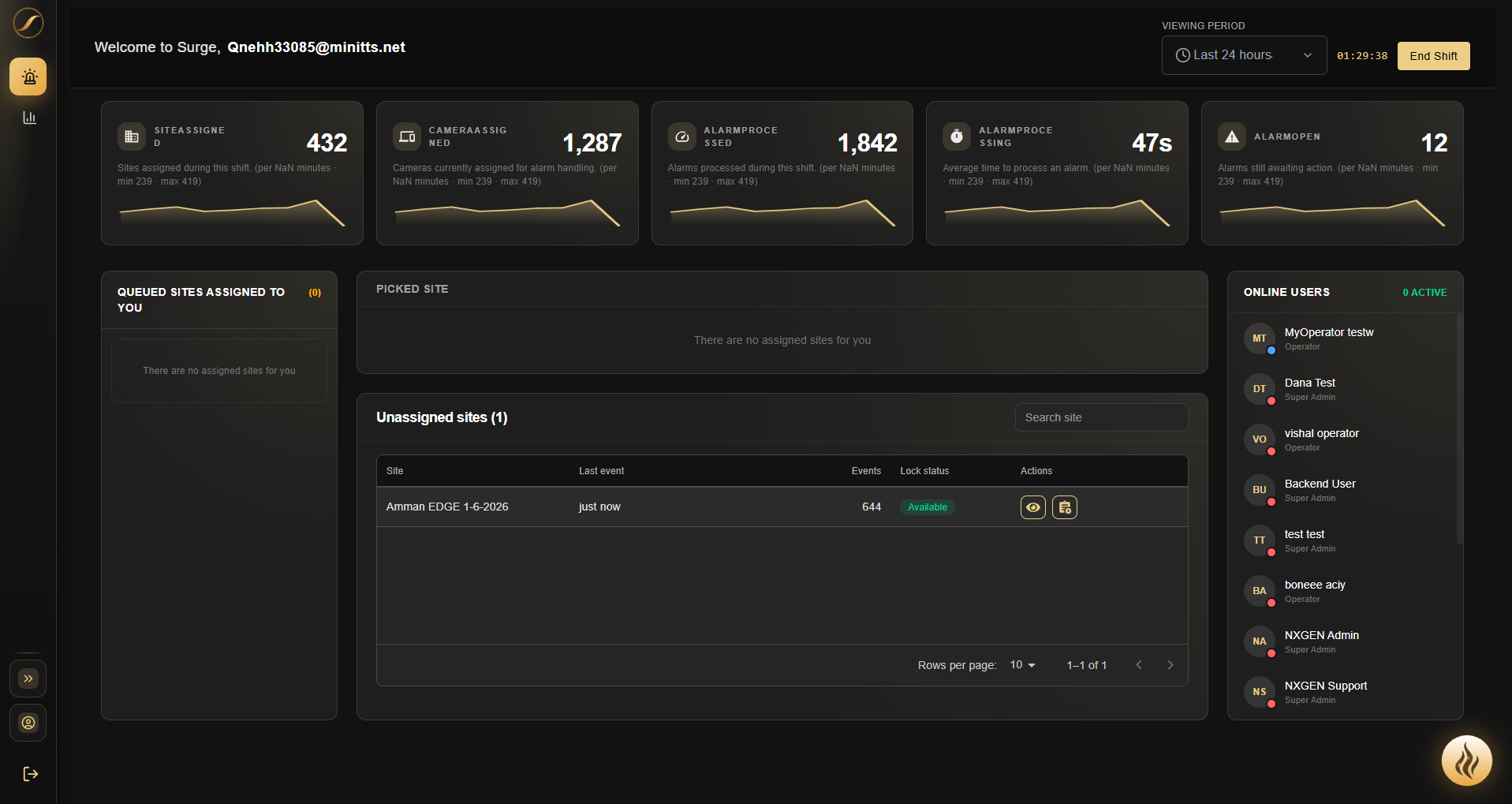Click the Site Assigned building icon
Screen dimensions: 1512x804
pyautogui.click(x=132, y=136)
